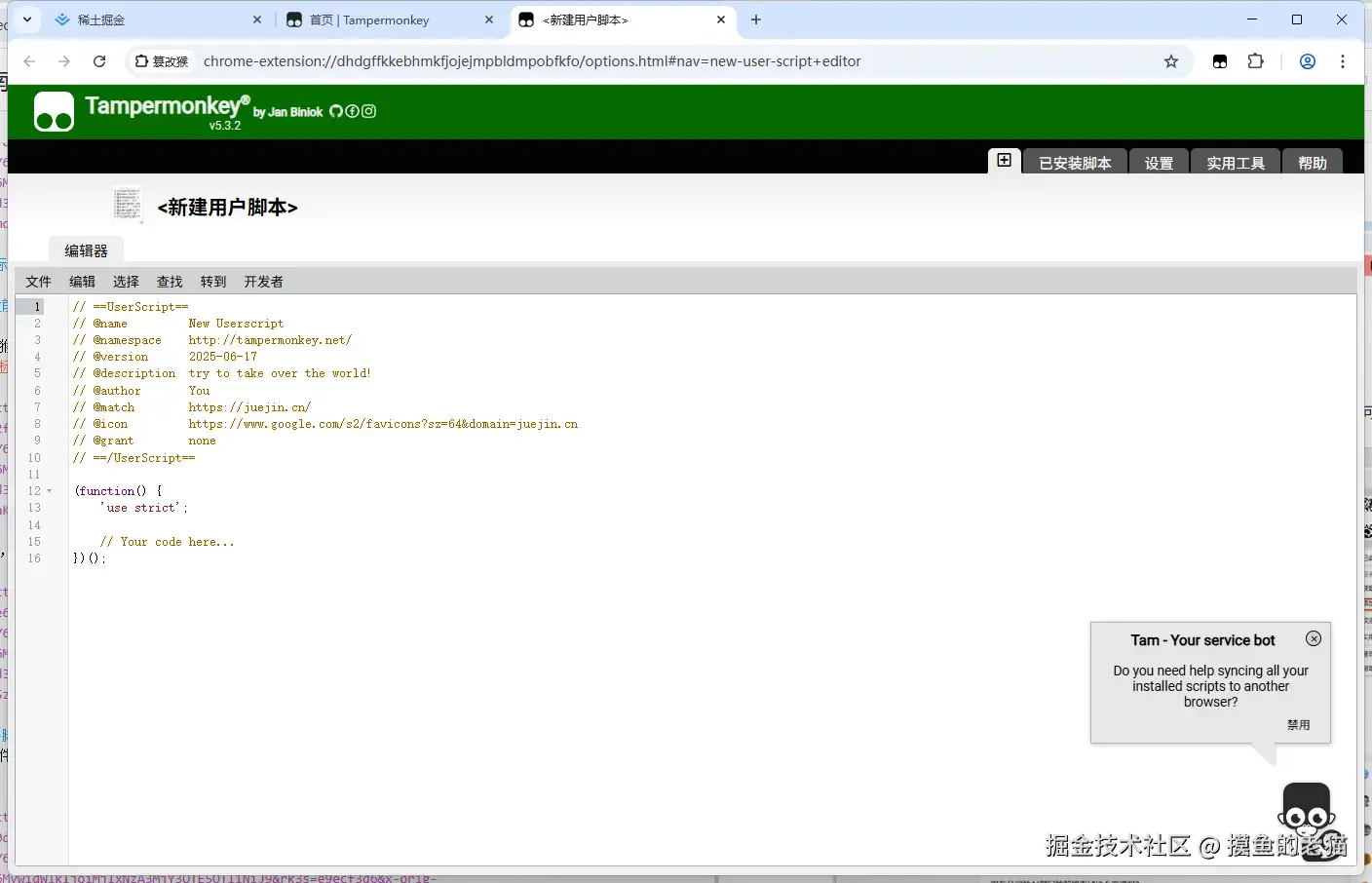The height and width of the screenshot is (883, 1372).
Task: Open the Chrome profile icon
Action: 1308,61
